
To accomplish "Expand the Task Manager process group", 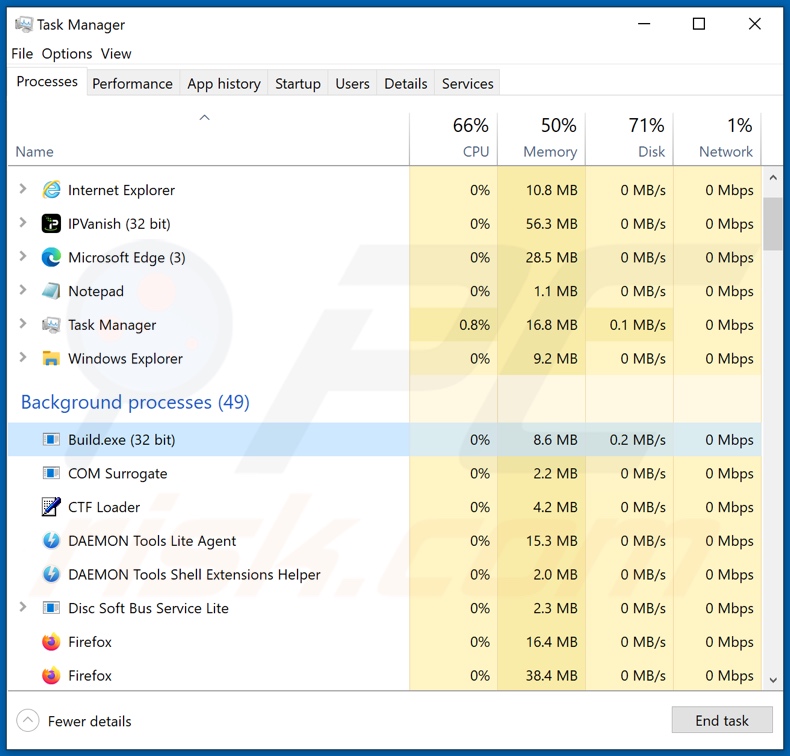I will pos(23,324).
